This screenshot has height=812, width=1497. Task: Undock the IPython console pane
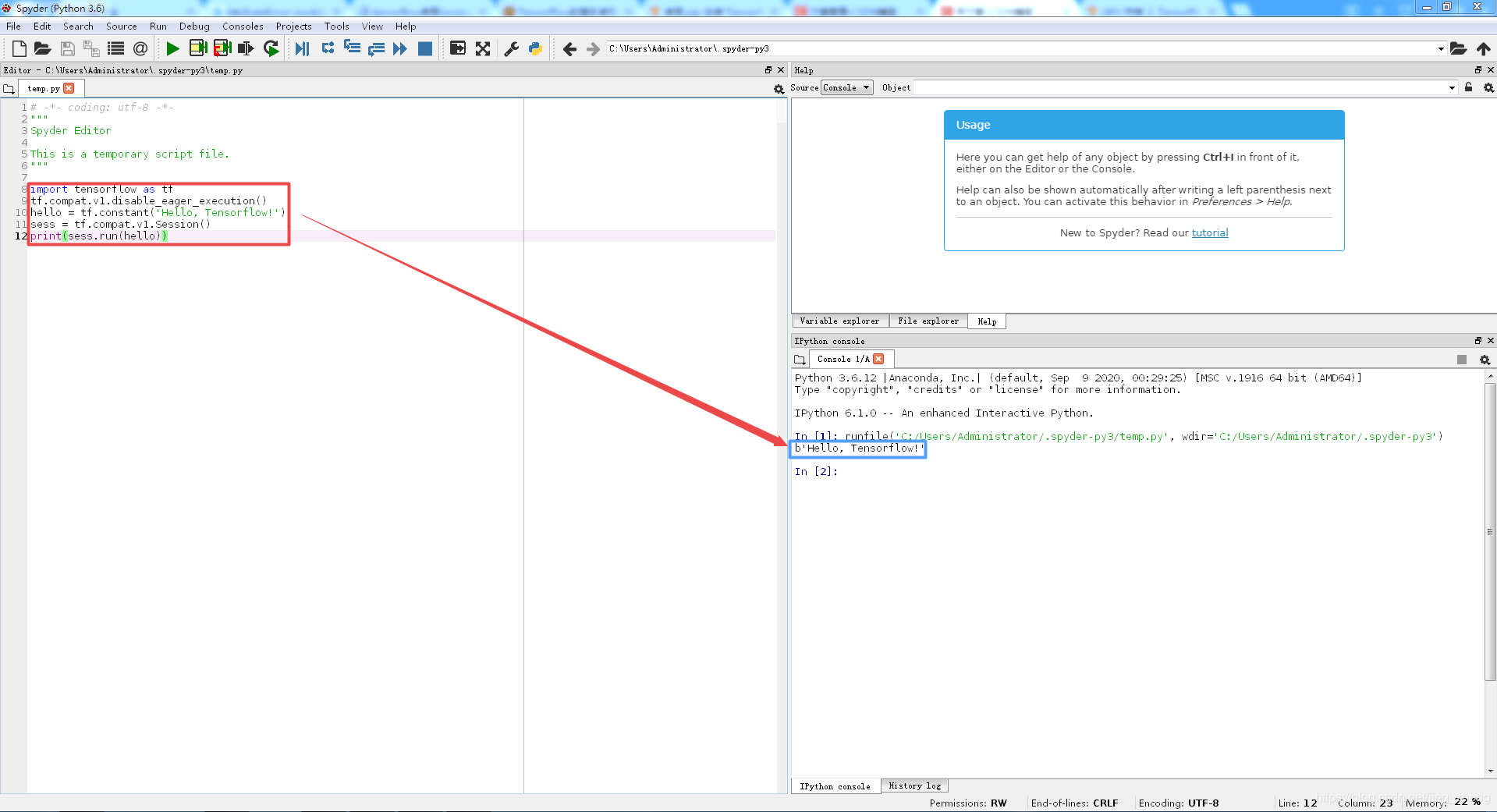(x=1477, y=341)
